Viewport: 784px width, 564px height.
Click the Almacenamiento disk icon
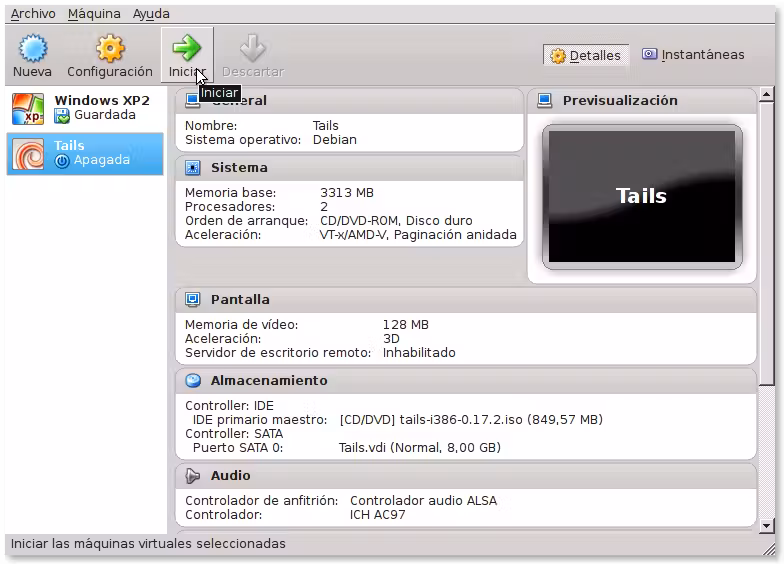[x=193, y=380]
